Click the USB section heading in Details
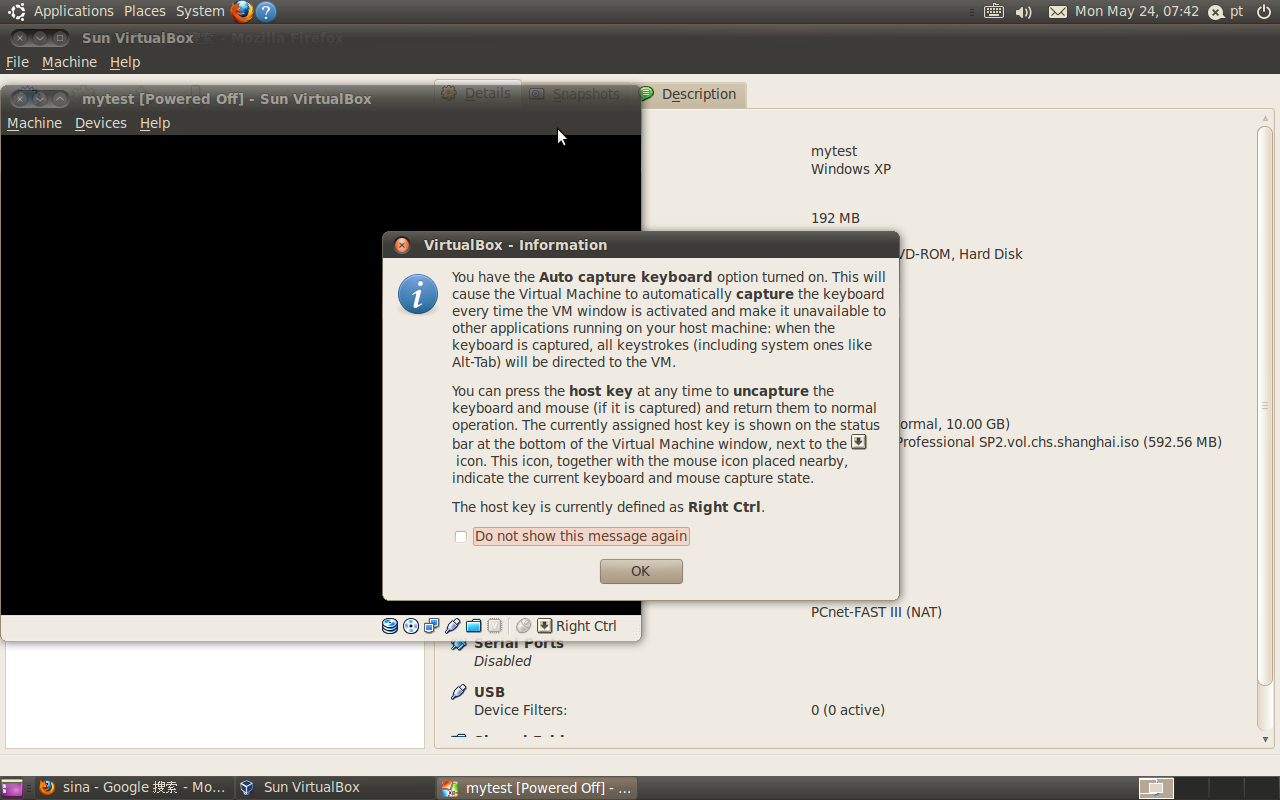Screen dimensions: 1280x800 click(x=489, y=692)
